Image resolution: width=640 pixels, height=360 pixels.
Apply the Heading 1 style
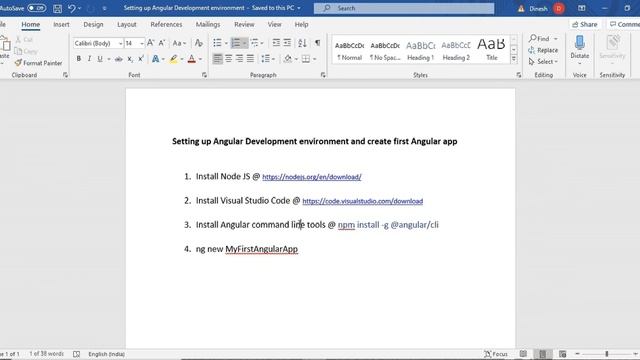point(420,51)
